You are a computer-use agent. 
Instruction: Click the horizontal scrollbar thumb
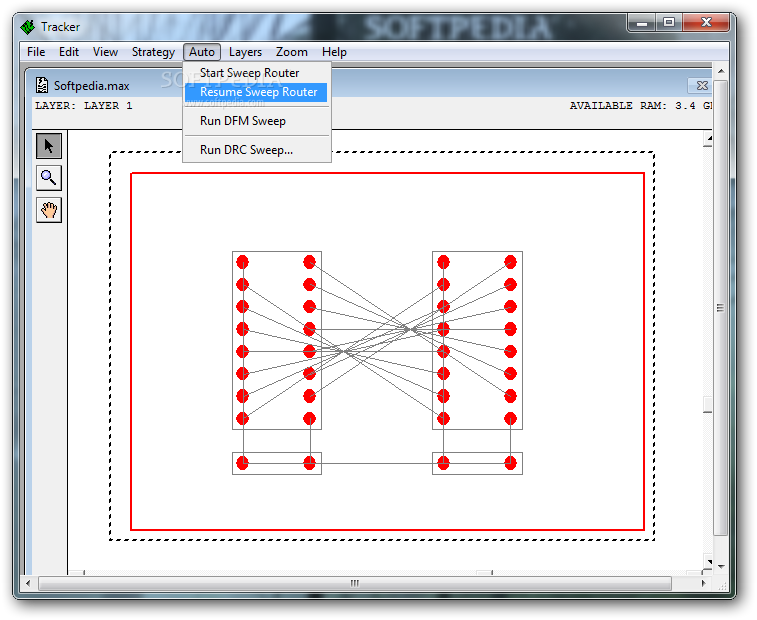355,583
